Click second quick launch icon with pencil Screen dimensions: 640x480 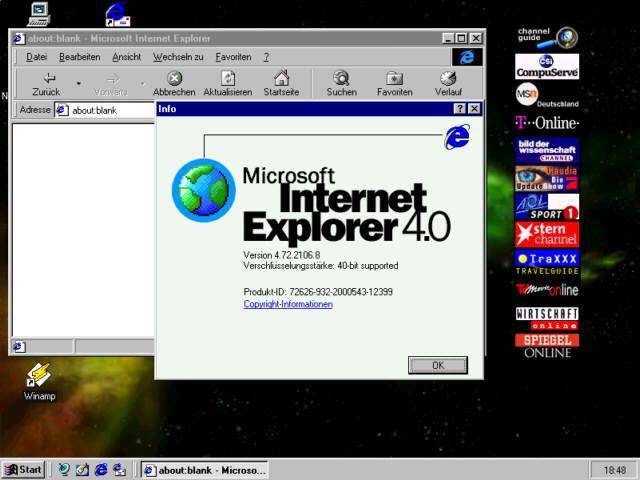point(82,470)
